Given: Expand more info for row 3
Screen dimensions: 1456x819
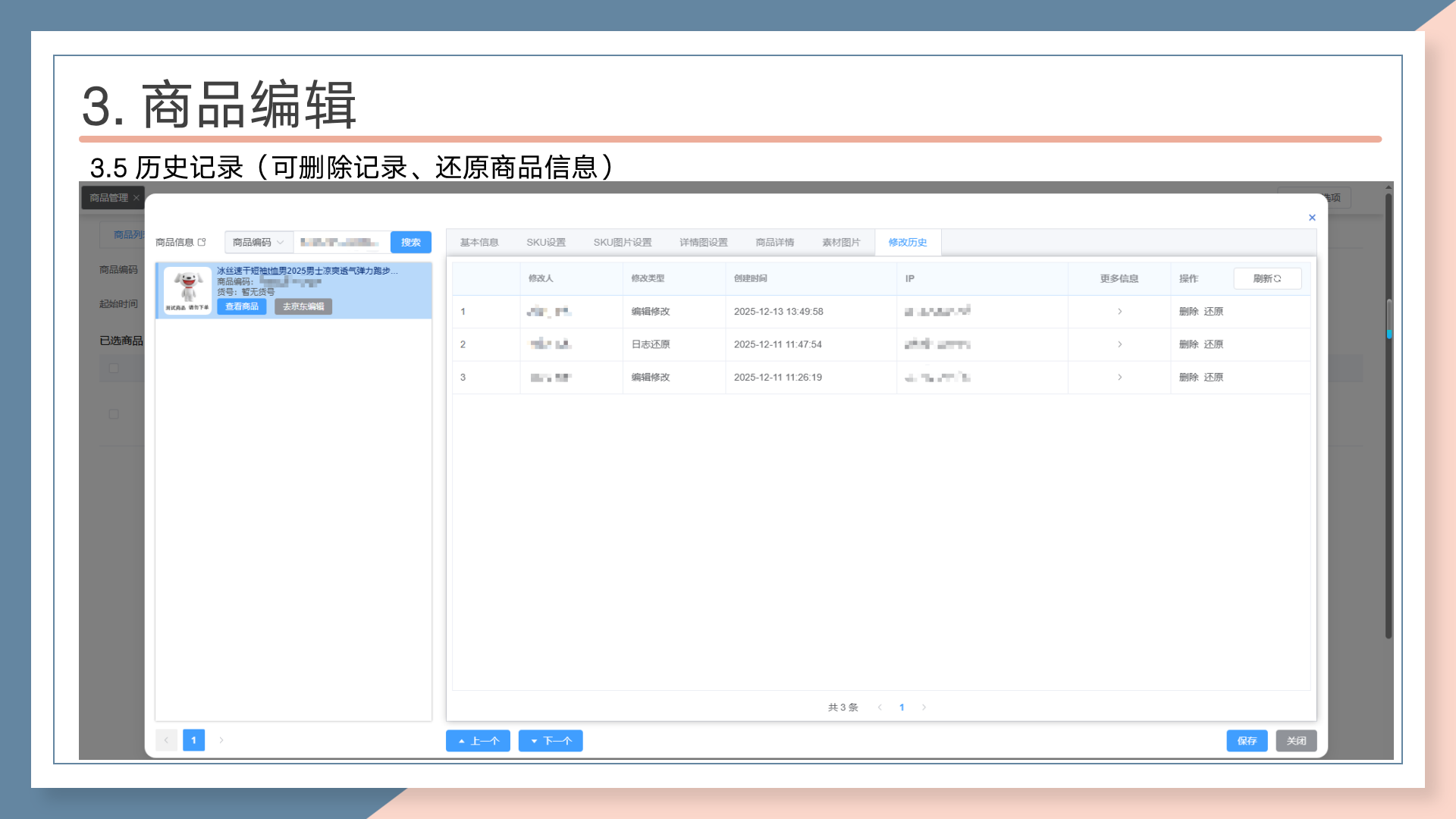Looking at the screenshot, I should (1119, 377).
